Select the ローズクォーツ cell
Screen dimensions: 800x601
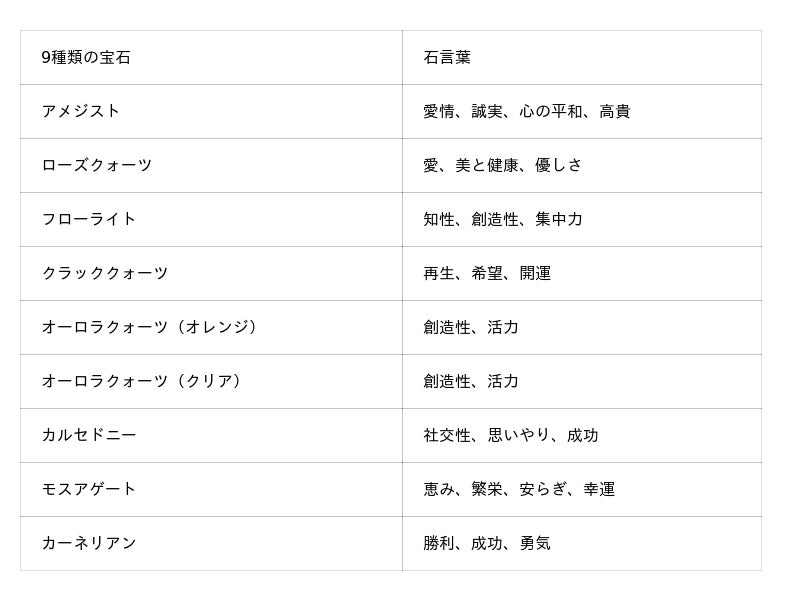[97, 166]
